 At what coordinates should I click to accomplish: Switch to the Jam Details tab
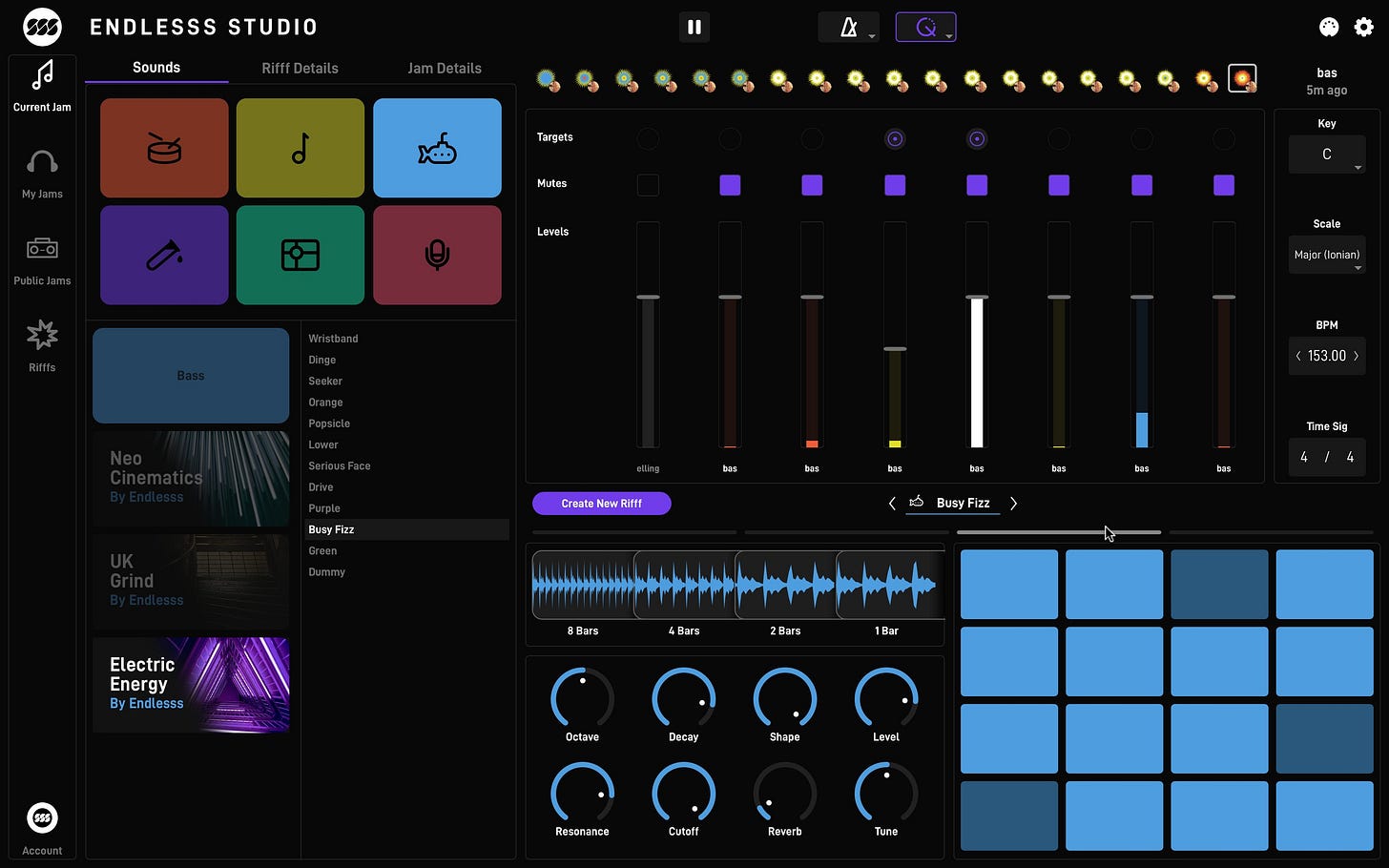(x=445, y=68)
